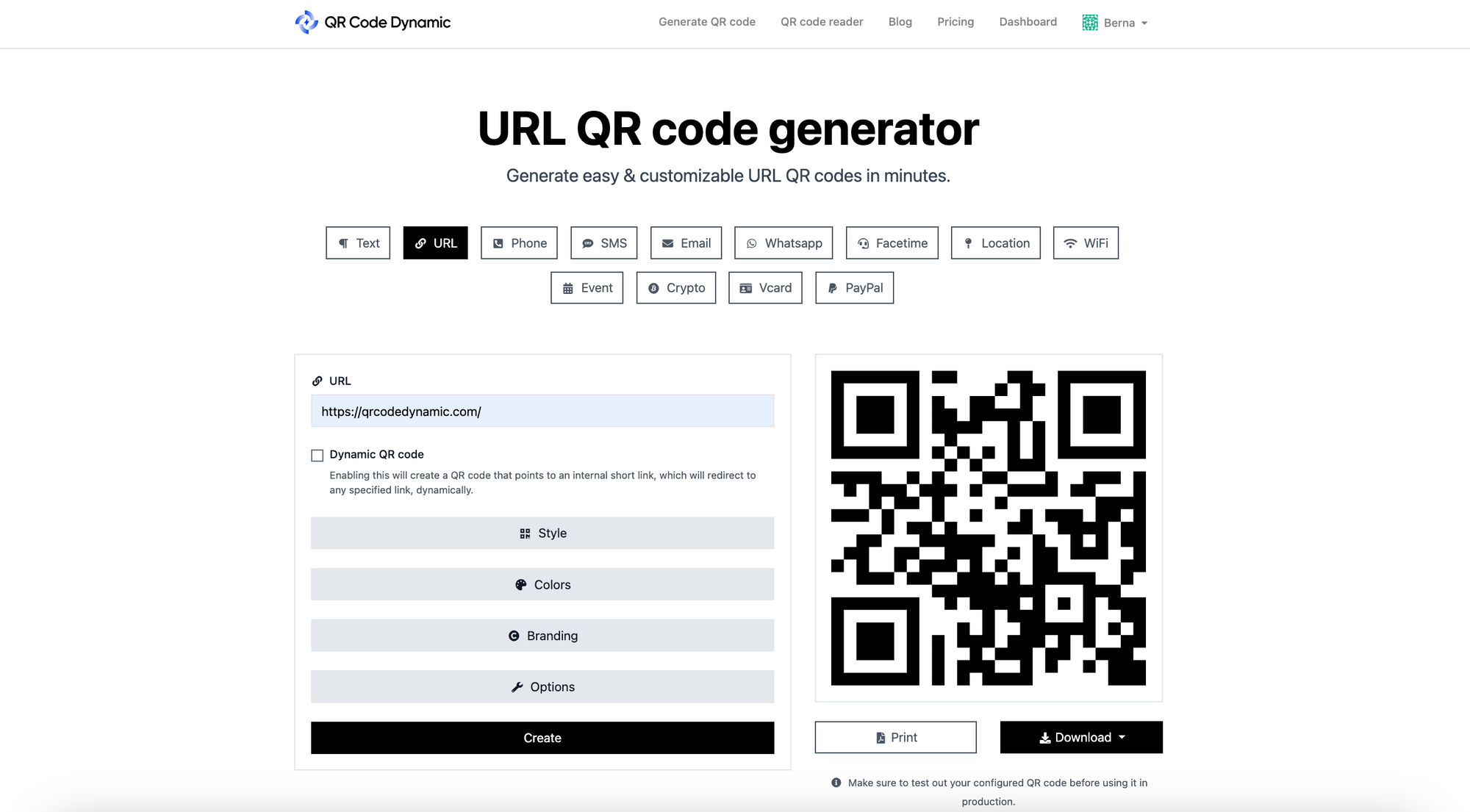Viewport: 1470px width, 812px height.
Task: Click the Location QR type icon
Action: (995, 242)
